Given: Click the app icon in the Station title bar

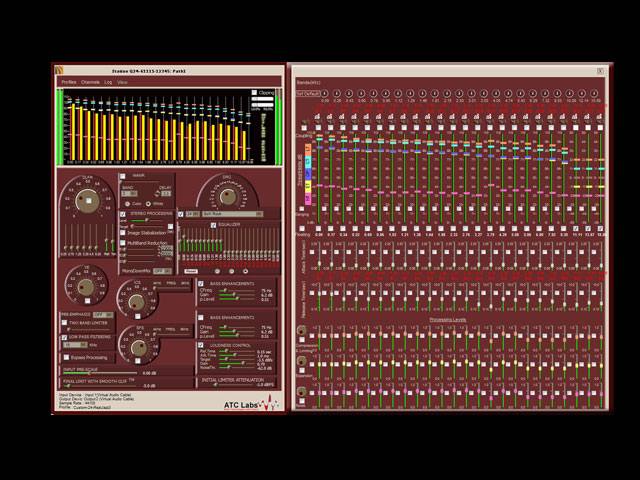Looking at the screenshot, I should click(x=60, y=71).
